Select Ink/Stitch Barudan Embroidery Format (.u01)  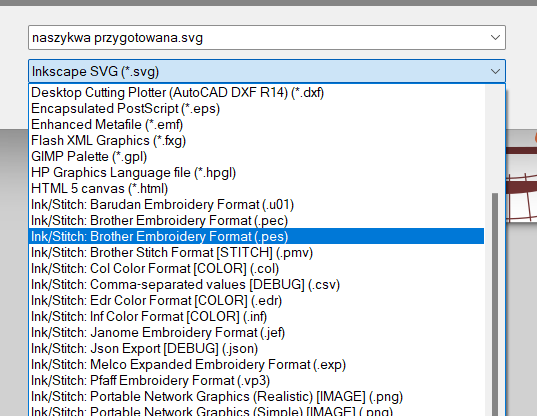(x=256, y=204)
